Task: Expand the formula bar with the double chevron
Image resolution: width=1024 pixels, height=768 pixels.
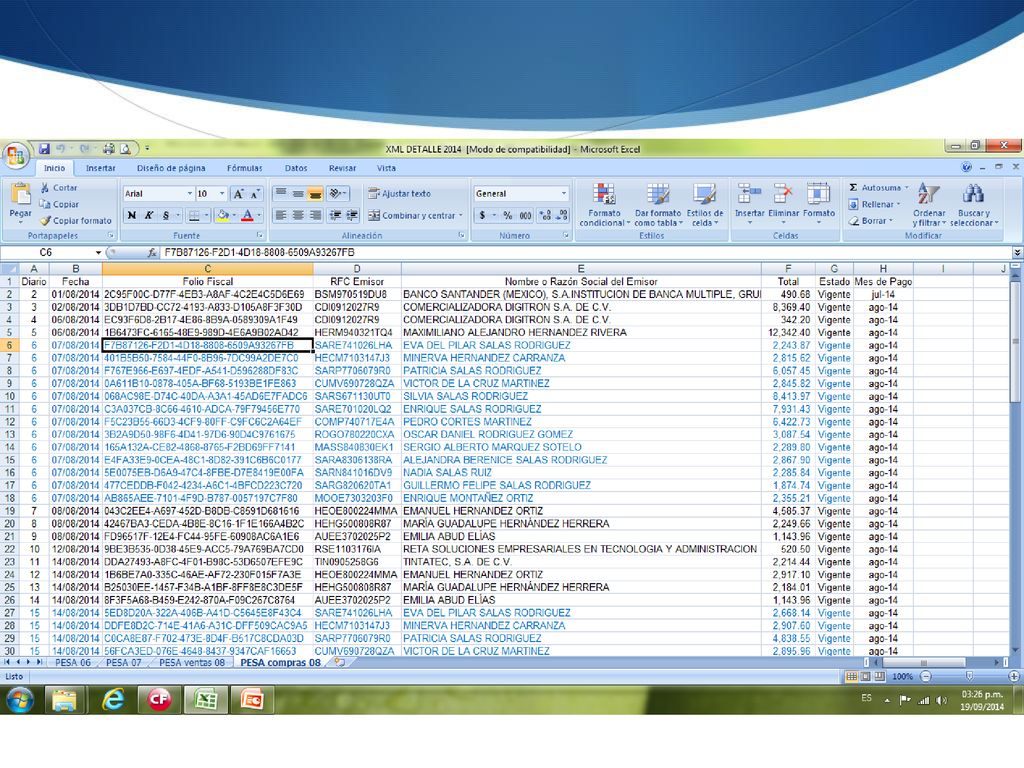Action: coord(1017,253)
